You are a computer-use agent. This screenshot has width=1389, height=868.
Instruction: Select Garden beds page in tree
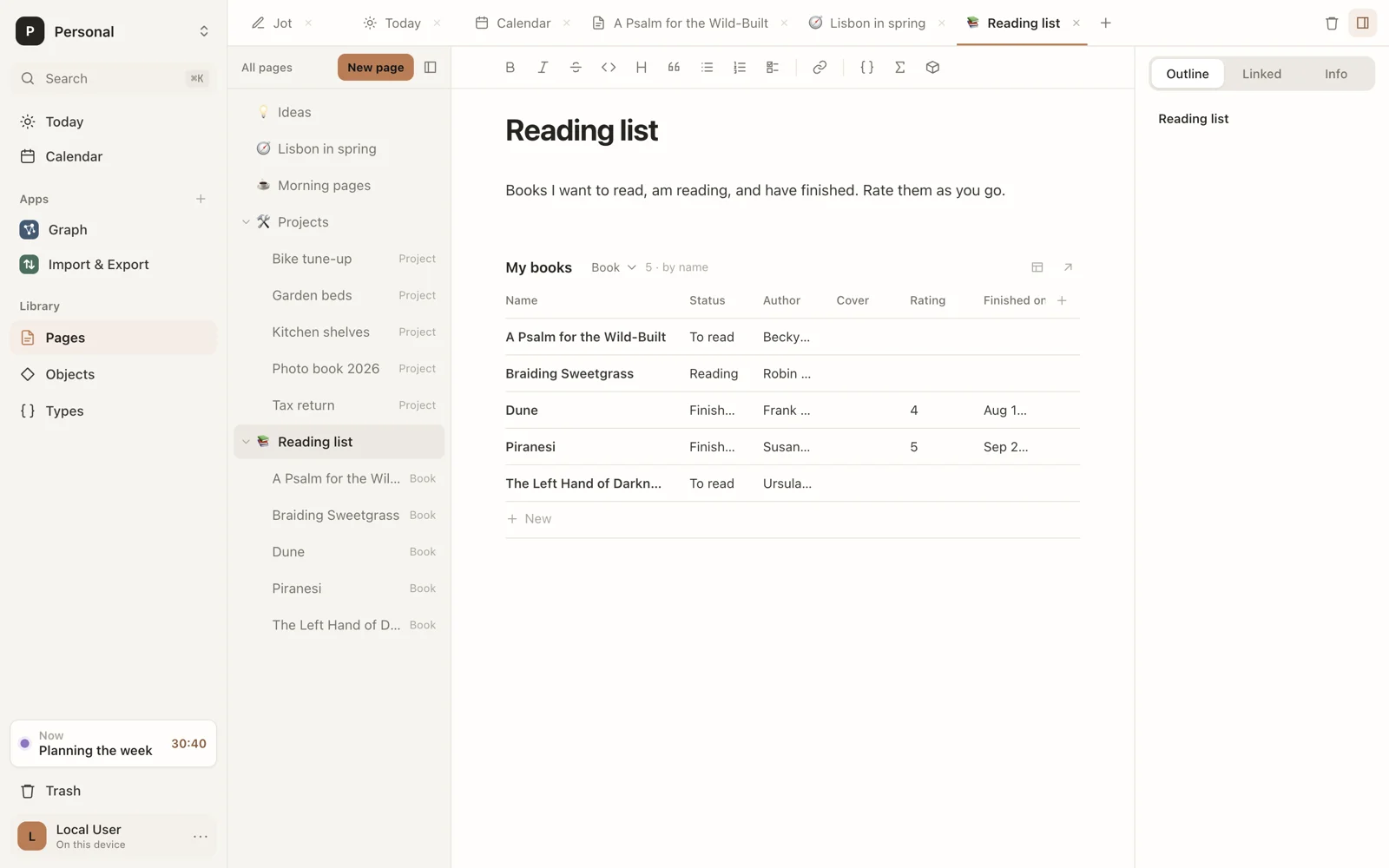pos(339,295)
